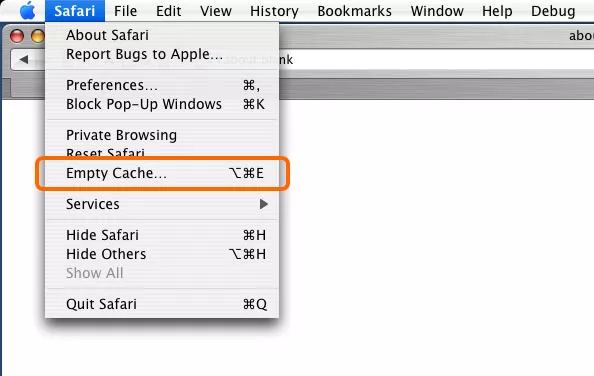Click the back navigation arrow button
Viewport: 594px width, 376px height.
point(24,59)
